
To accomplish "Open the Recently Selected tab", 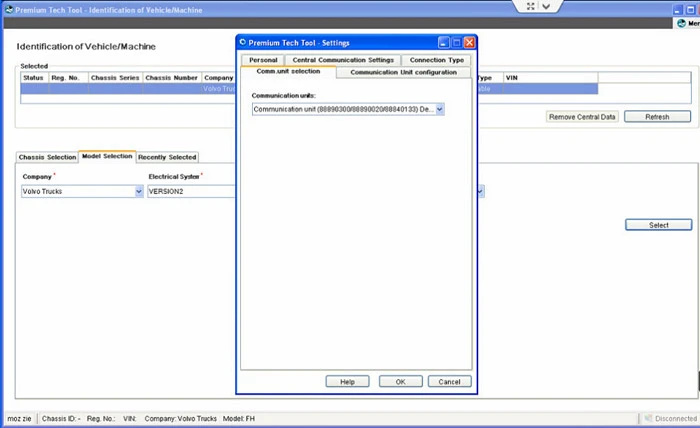I will tap(167, 157).
